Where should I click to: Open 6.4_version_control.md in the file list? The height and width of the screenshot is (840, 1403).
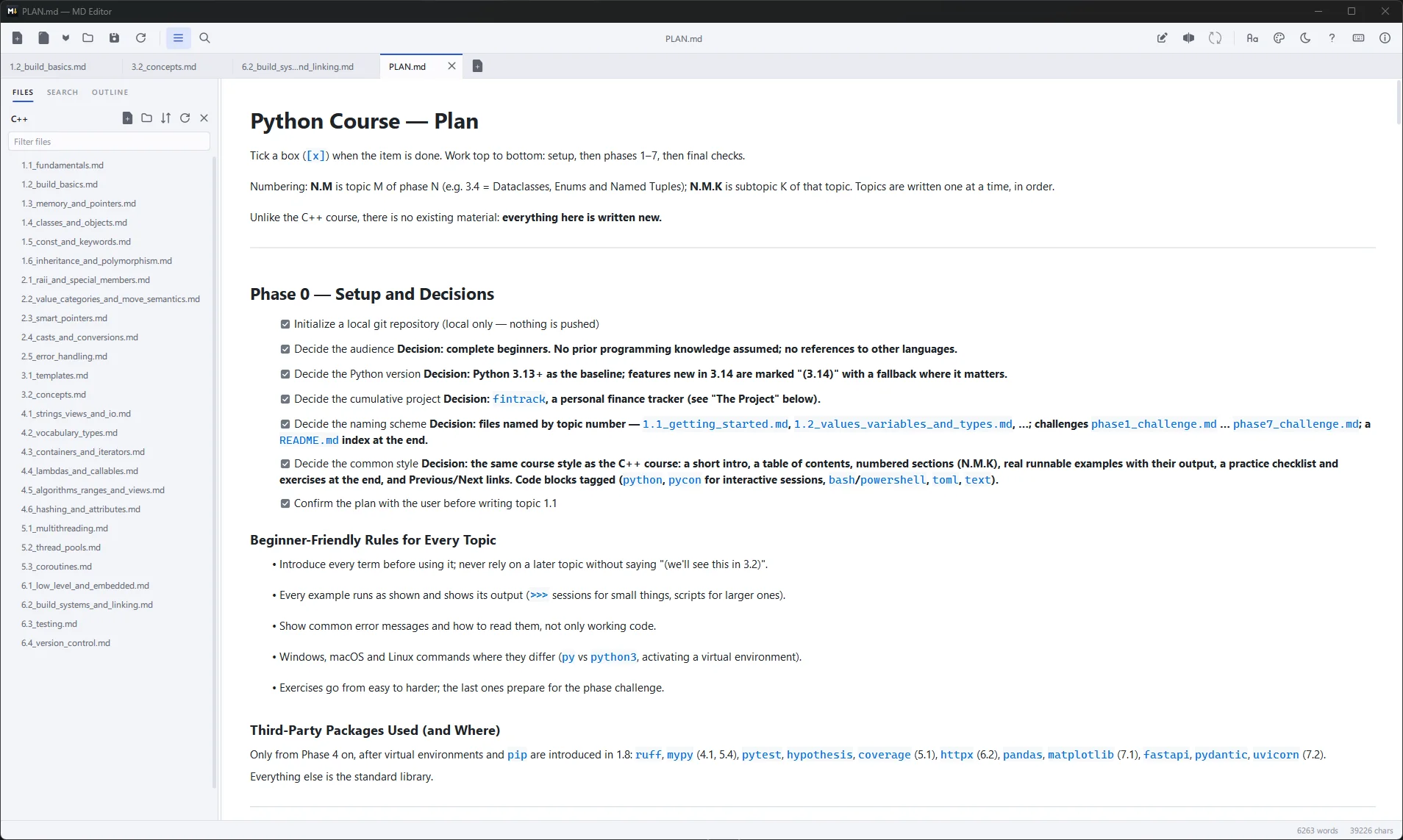(66, 643)
